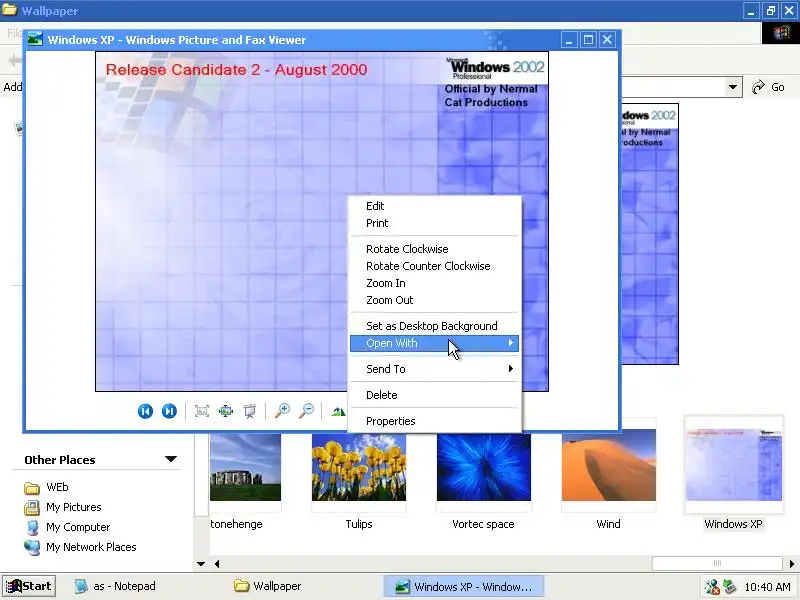Switch to as - Notepad taskbar item
Viewport: 800px width, 600px height.
point(115,586)
